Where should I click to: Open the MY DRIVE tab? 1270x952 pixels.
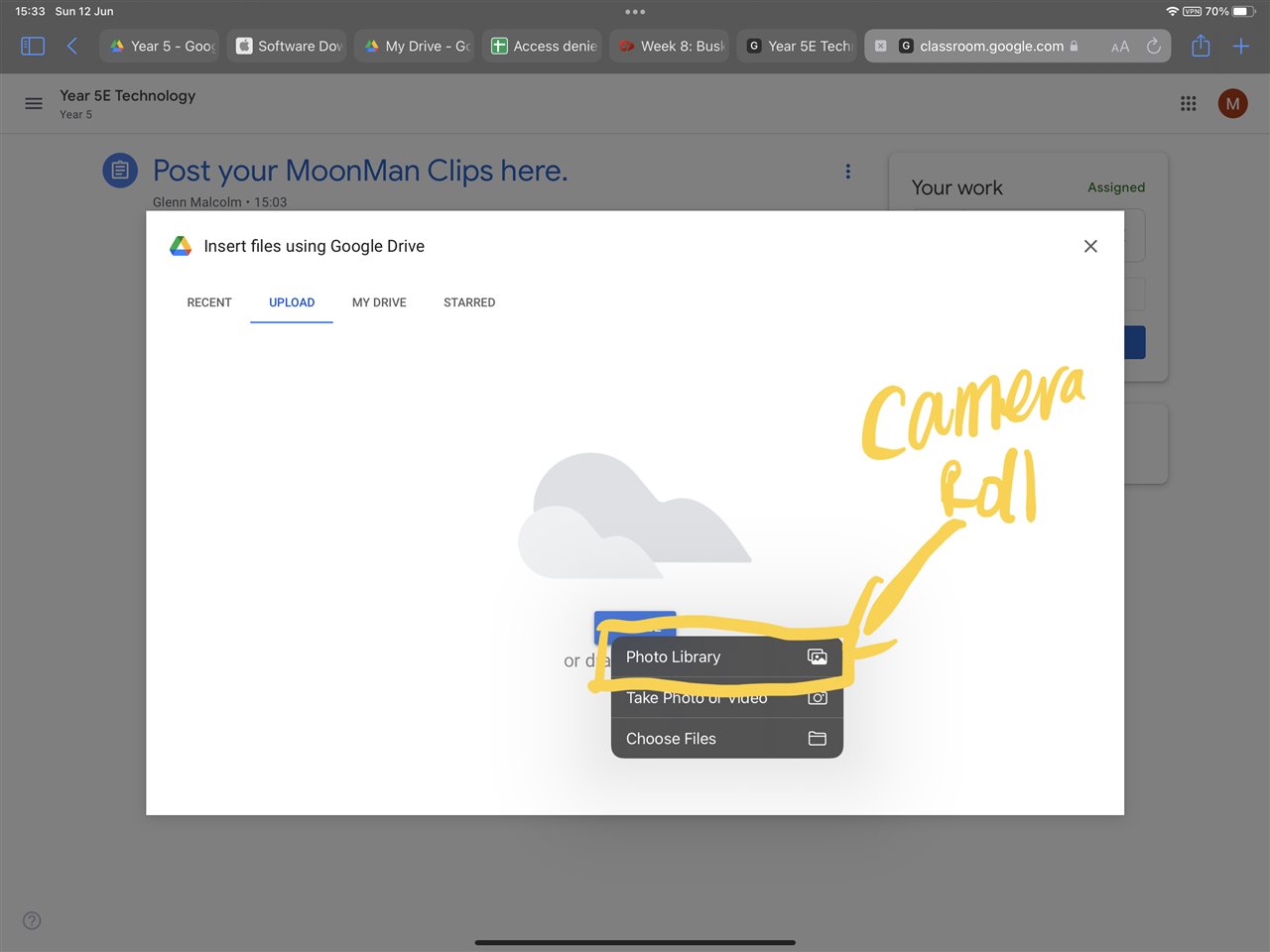[x=379, y=302]
